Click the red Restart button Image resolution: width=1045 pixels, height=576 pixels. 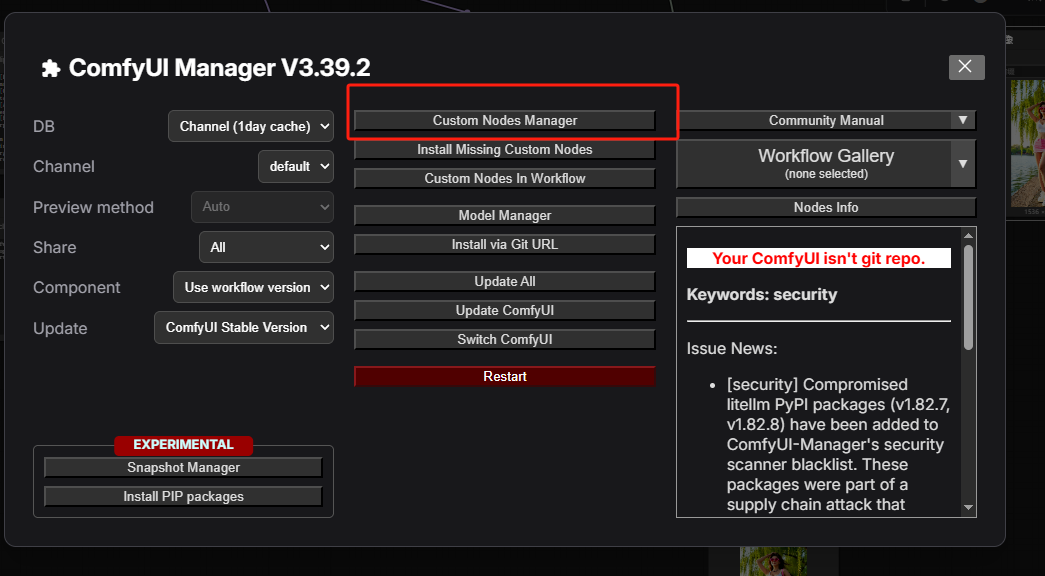coord(505,377)
